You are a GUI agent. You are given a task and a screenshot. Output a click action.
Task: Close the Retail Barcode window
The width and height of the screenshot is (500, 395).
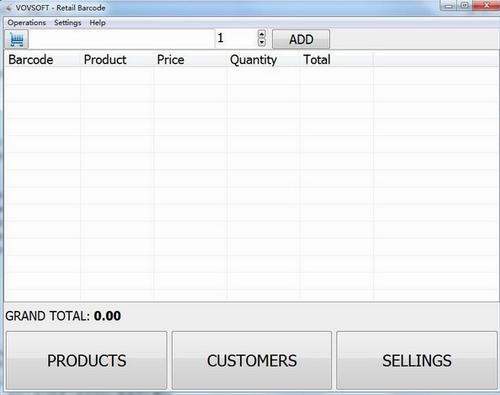point(486,5)
